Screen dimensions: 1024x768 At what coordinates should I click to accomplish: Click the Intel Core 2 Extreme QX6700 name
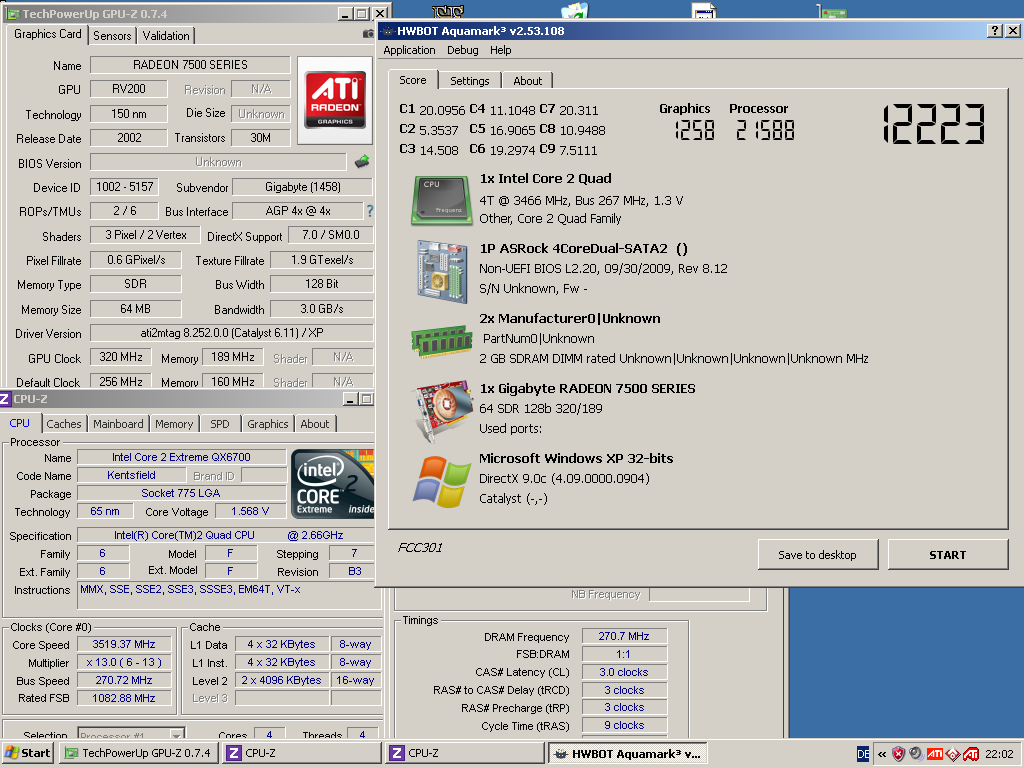coord(181,457)
